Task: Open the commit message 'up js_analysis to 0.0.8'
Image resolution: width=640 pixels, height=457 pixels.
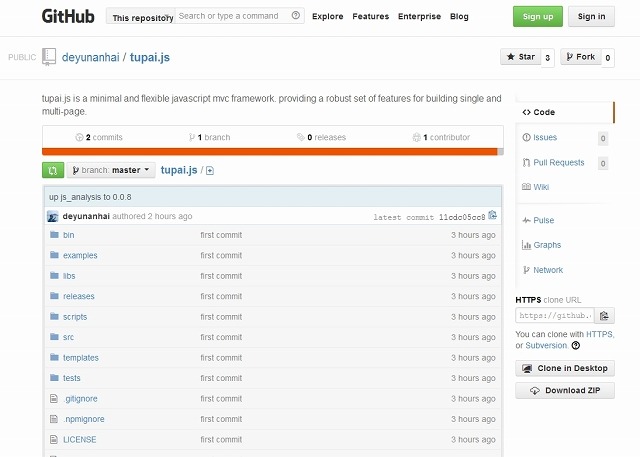Action: (x=90, y=197)
